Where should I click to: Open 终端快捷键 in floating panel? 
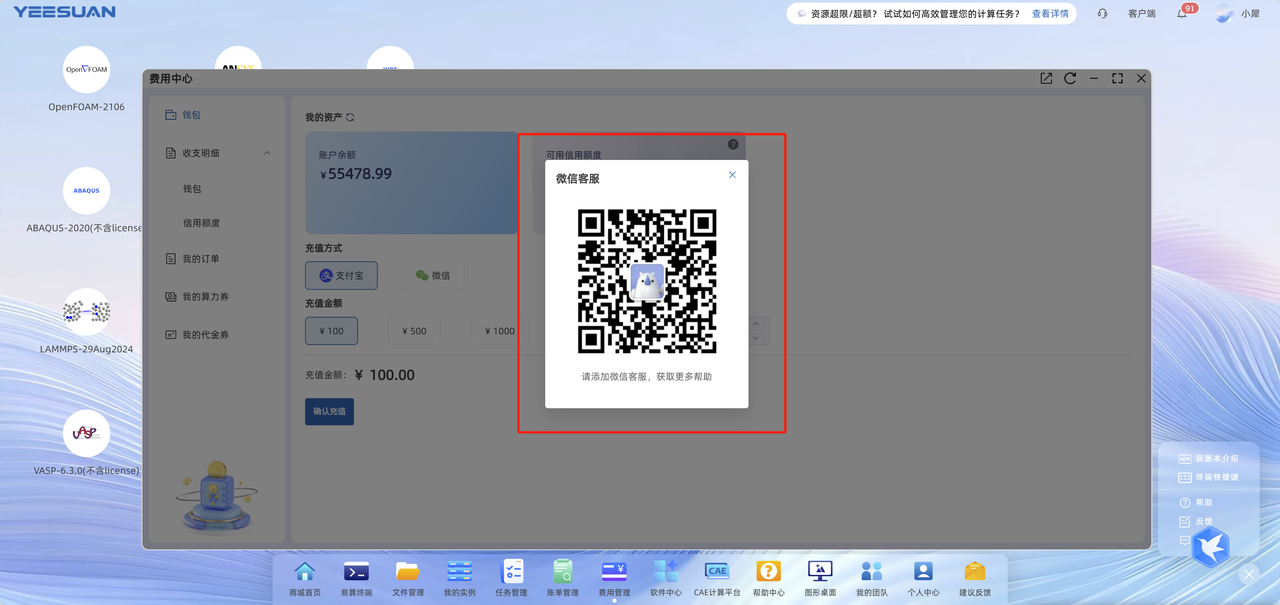click(x=1209, y=477)
